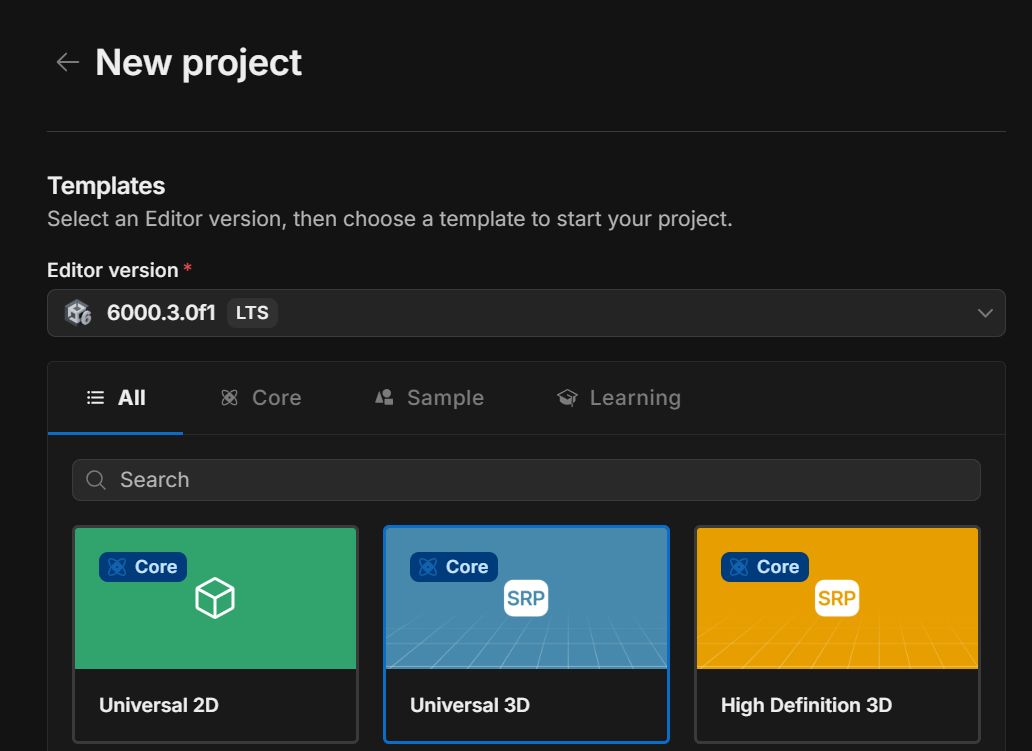Click the Core badge on High Definition 3D

coord(765,567)
